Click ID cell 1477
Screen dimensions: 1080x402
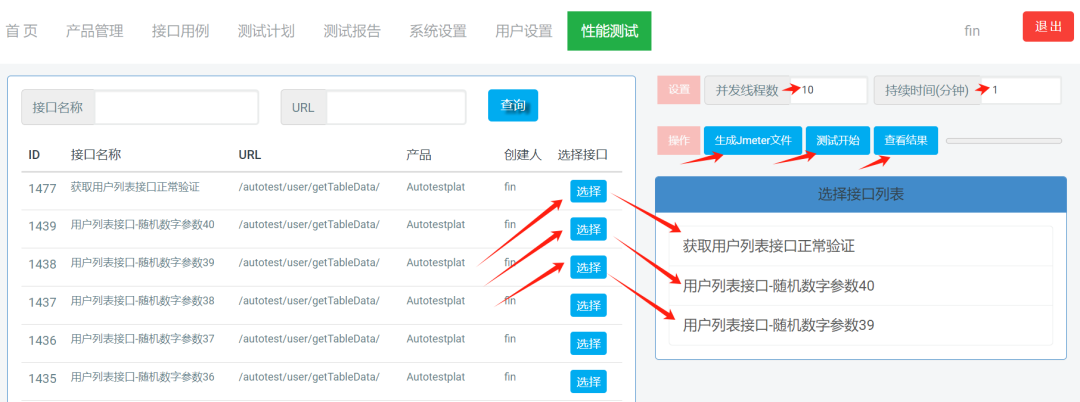tap(42, 188)
